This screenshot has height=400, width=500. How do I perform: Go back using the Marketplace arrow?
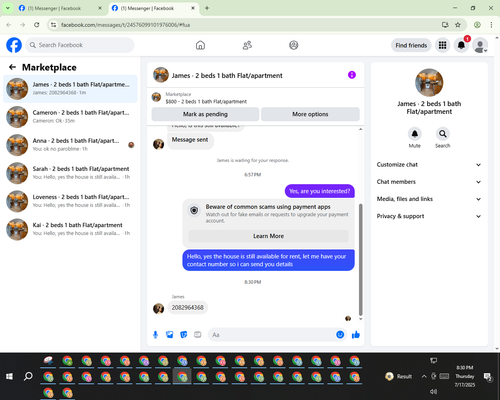click(12, 67)
